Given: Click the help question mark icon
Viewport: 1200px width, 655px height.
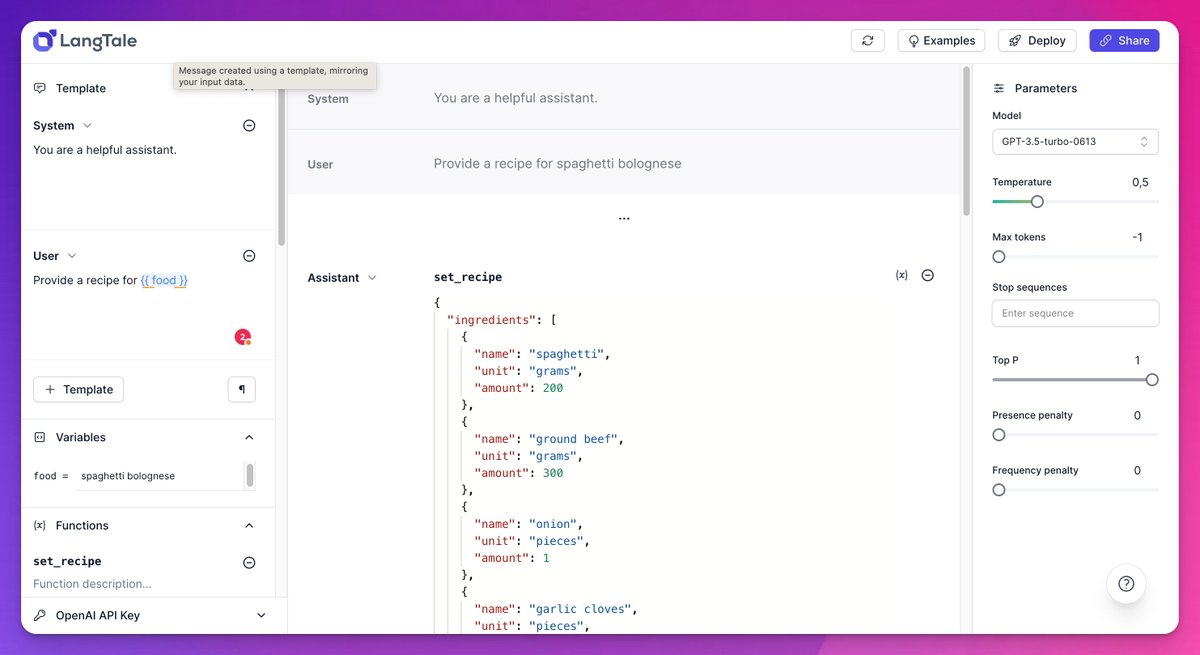Looking at the screenshot, I should click(1126, 583).
